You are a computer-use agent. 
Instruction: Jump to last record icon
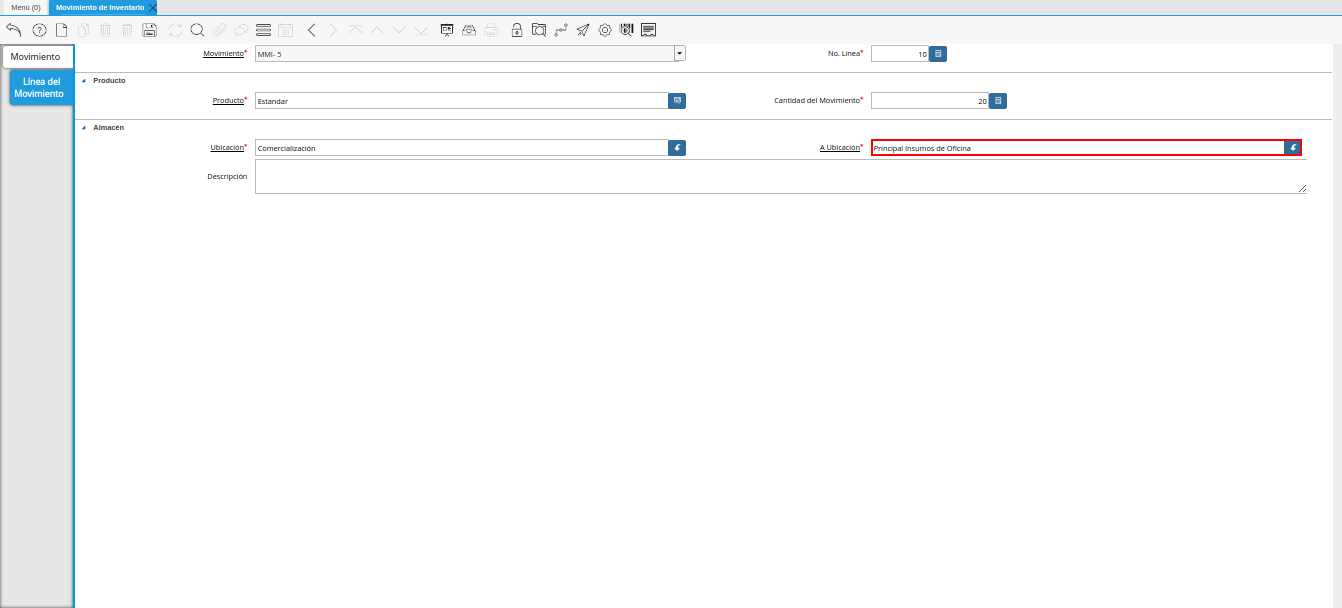pyautogui.click(x=421, y=30)
